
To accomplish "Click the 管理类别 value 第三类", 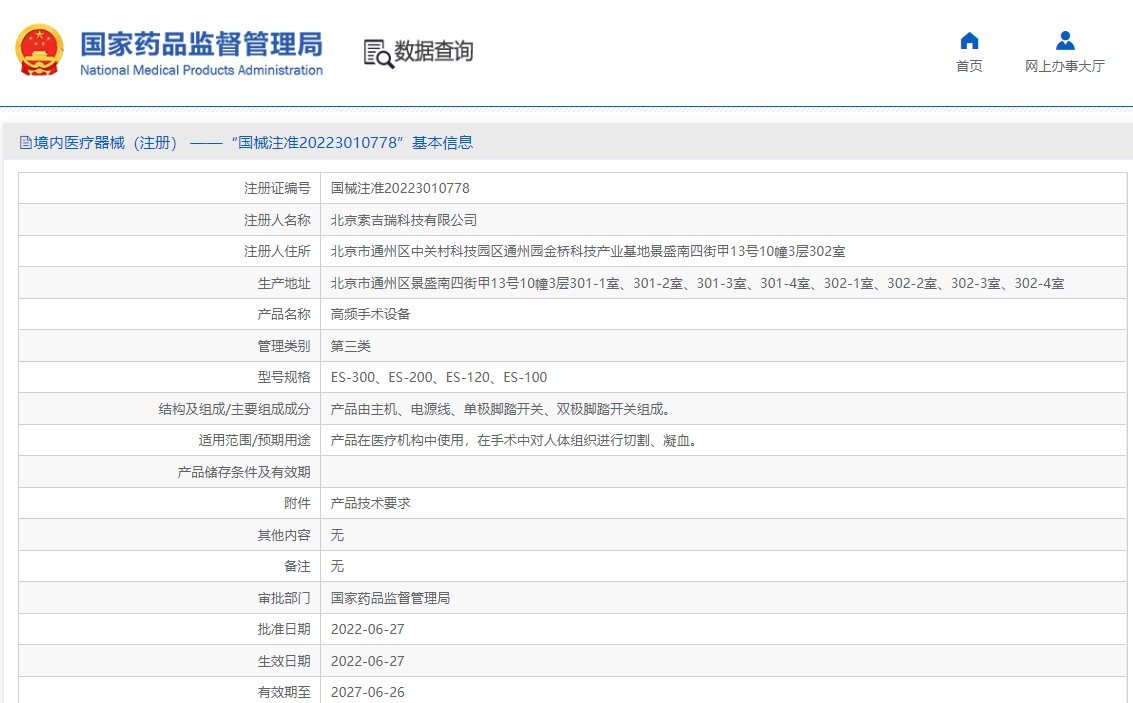I will coord(351,346).
